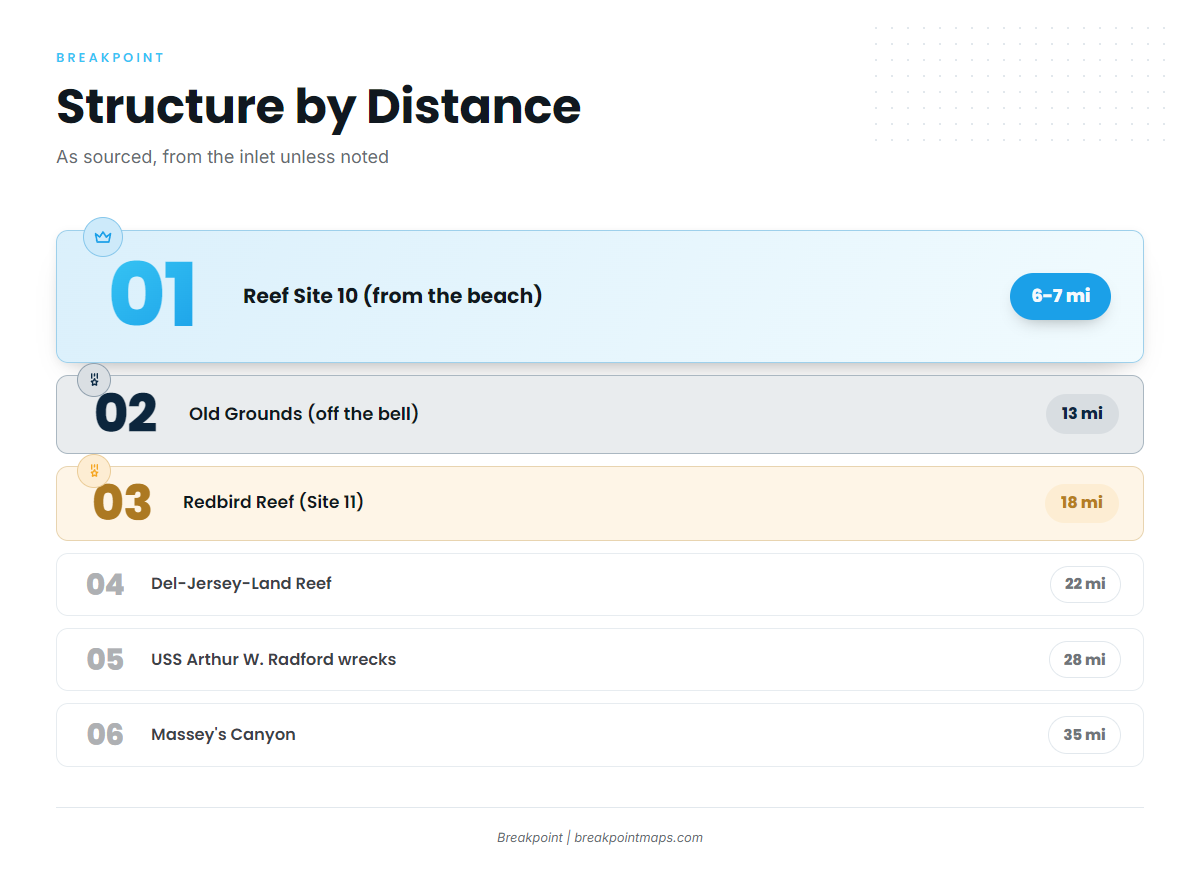
Task: Click the Structure by Distance heading
Action: tap(318, 106)
